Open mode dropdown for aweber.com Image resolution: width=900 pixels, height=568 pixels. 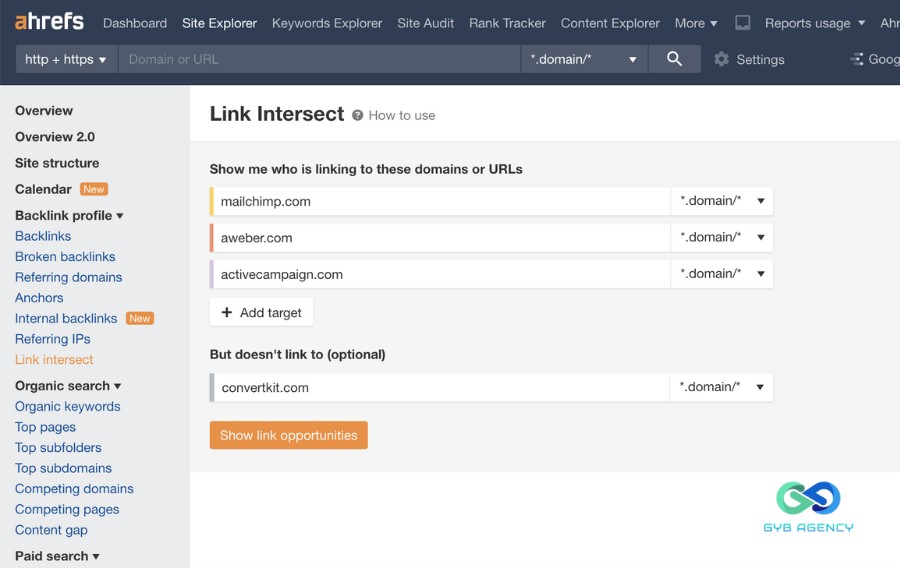(721, 238)
